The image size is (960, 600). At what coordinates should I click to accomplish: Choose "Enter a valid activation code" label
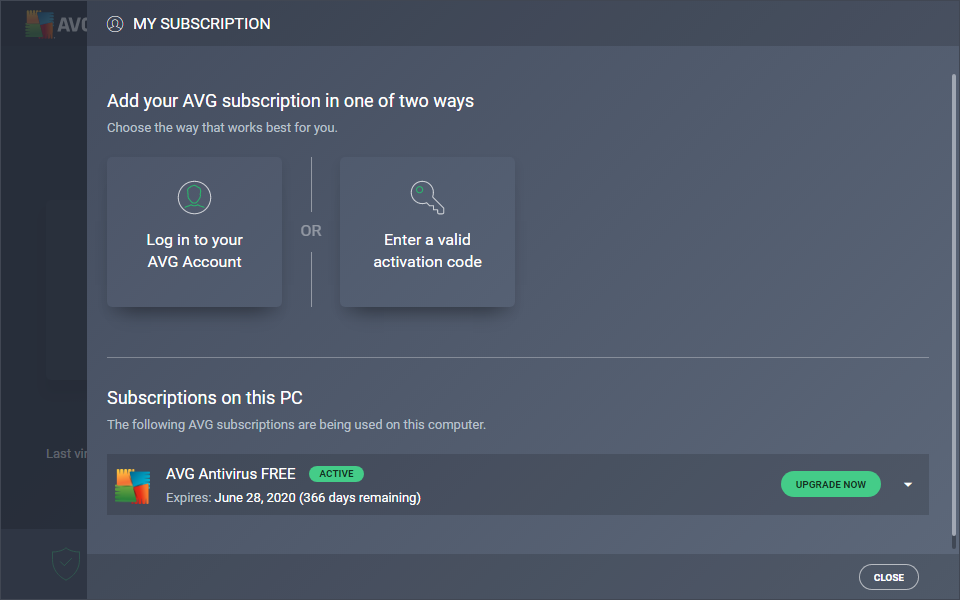point(427,251)
